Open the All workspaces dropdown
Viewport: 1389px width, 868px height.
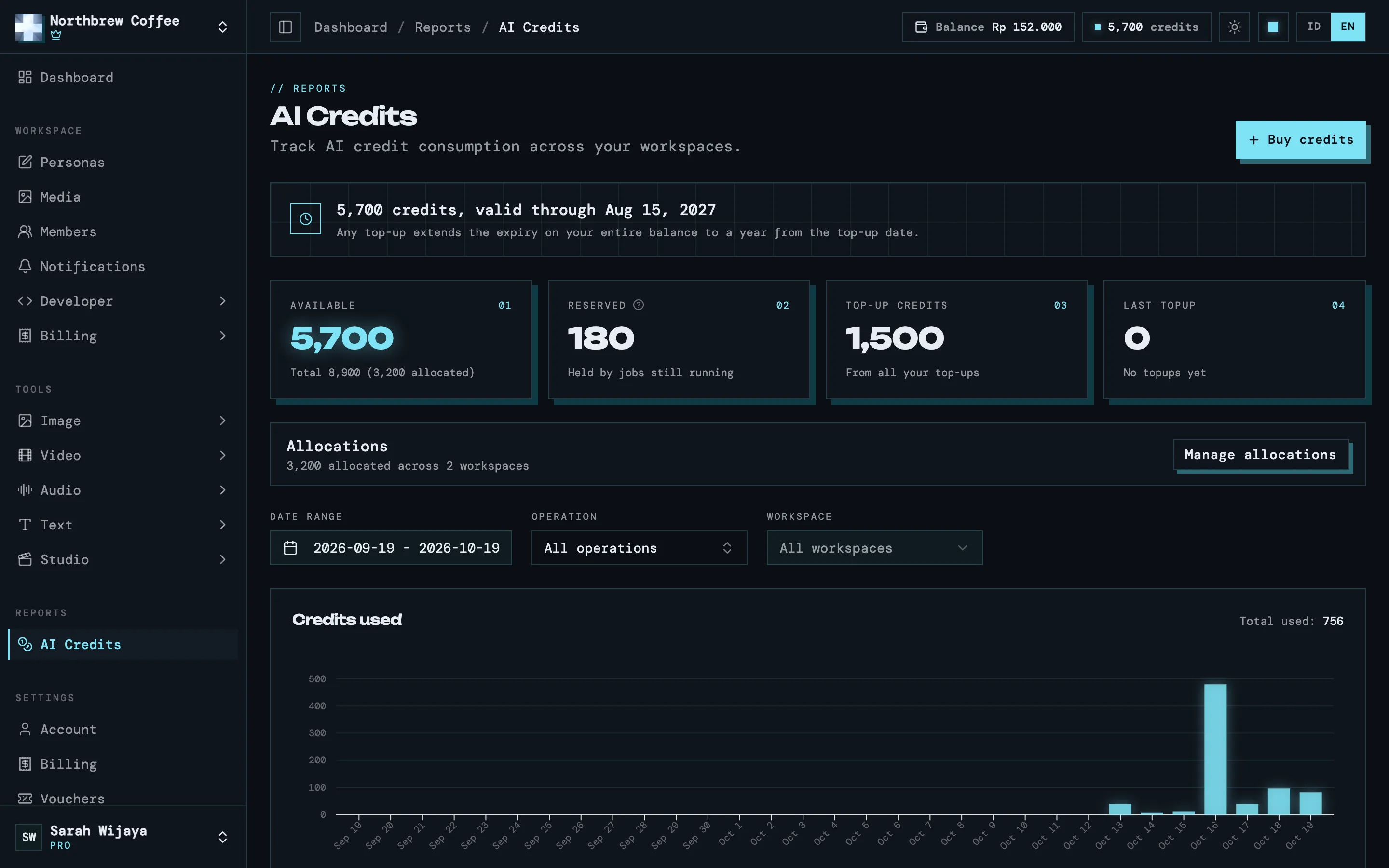pos(874,548)
